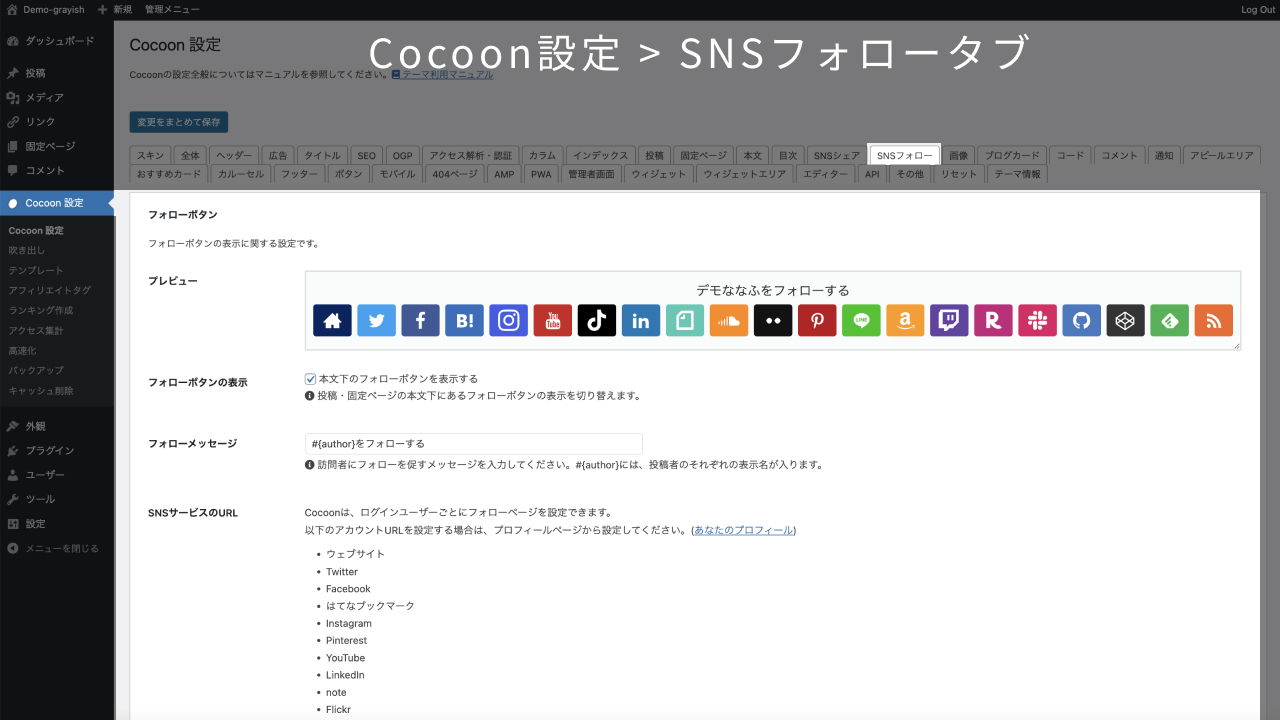Click the Instagram follow icon in preview
The image size is (1280, 720).
pyautogui.click(x=508, y=320)
